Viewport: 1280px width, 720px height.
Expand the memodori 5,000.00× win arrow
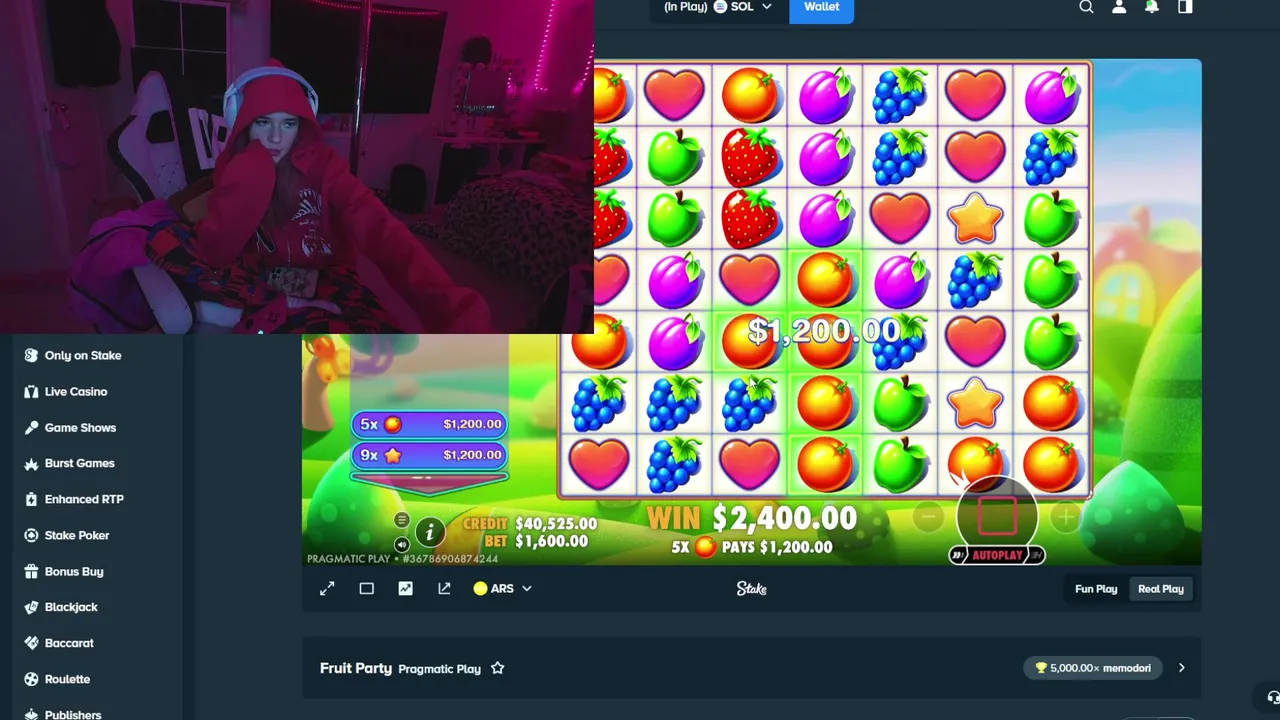(1181, 668)
